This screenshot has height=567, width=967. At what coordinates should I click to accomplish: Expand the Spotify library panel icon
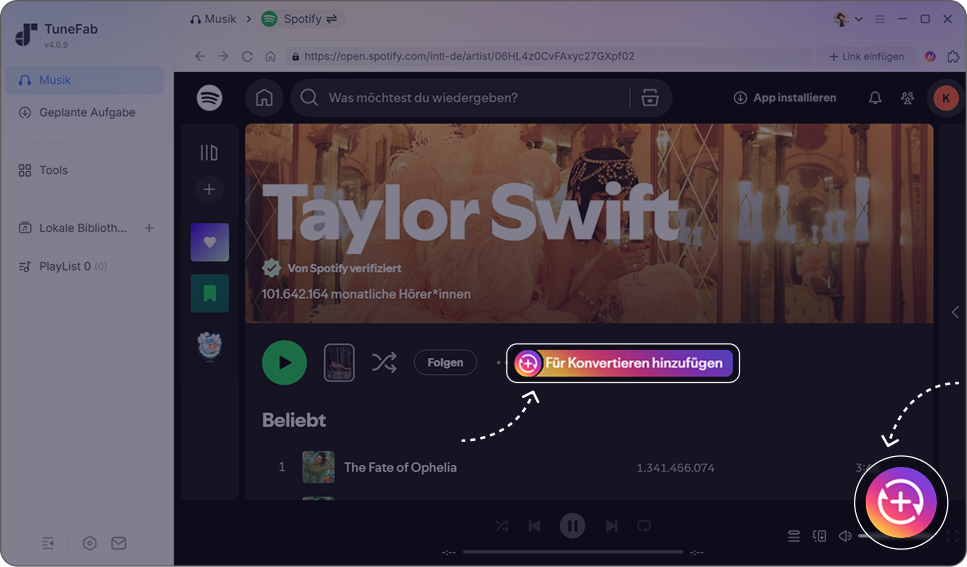209,152
